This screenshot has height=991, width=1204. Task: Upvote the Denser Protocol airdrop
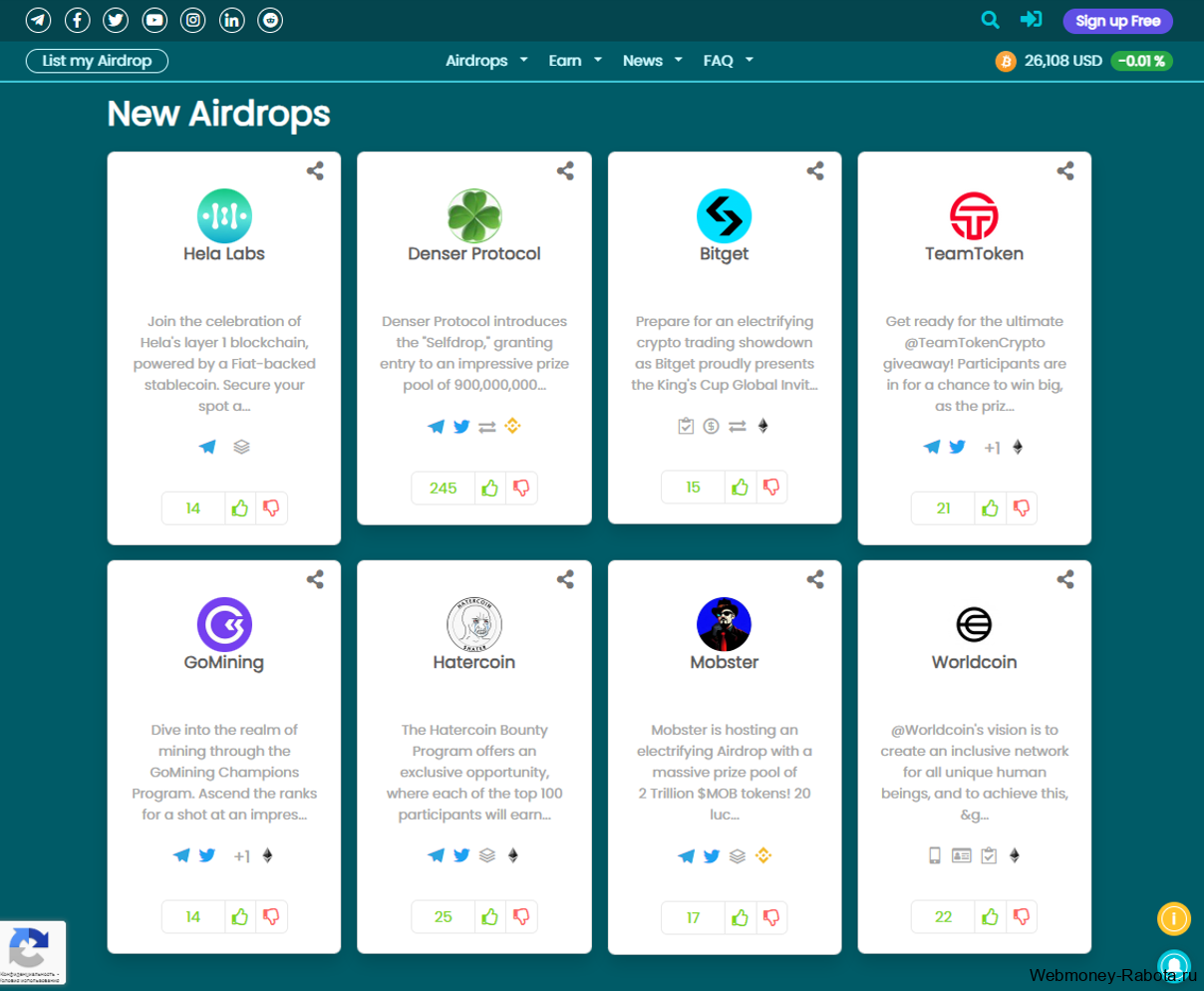pos(490,488)
